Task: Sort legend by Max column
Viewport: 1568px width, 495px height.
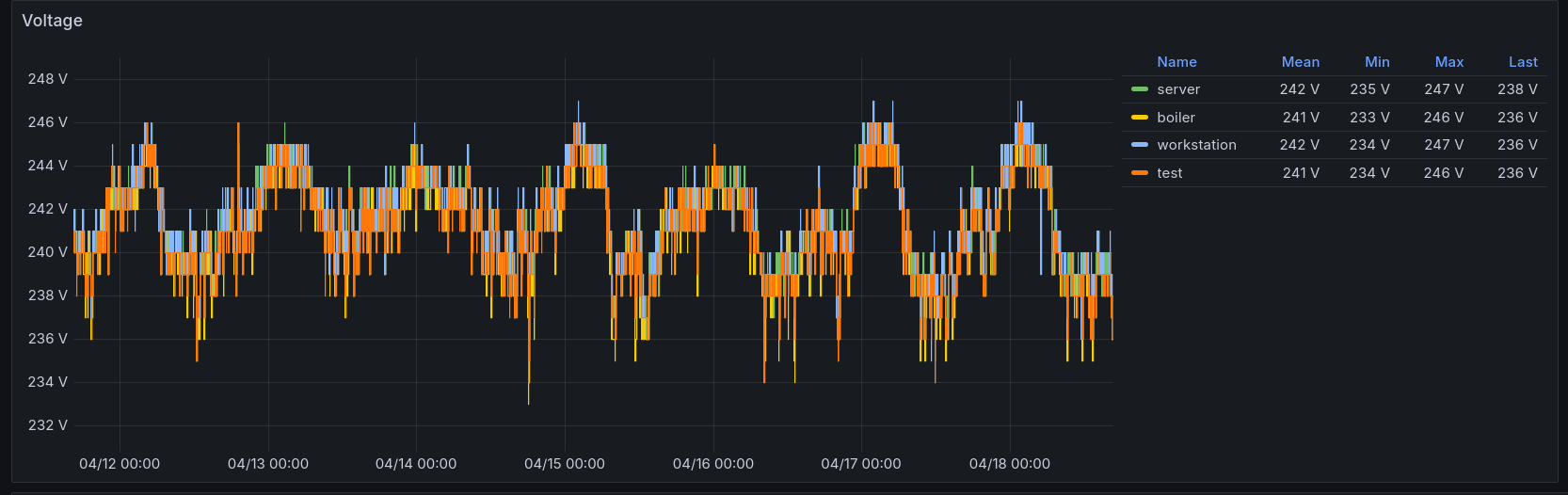Action: coord(1448,62)
